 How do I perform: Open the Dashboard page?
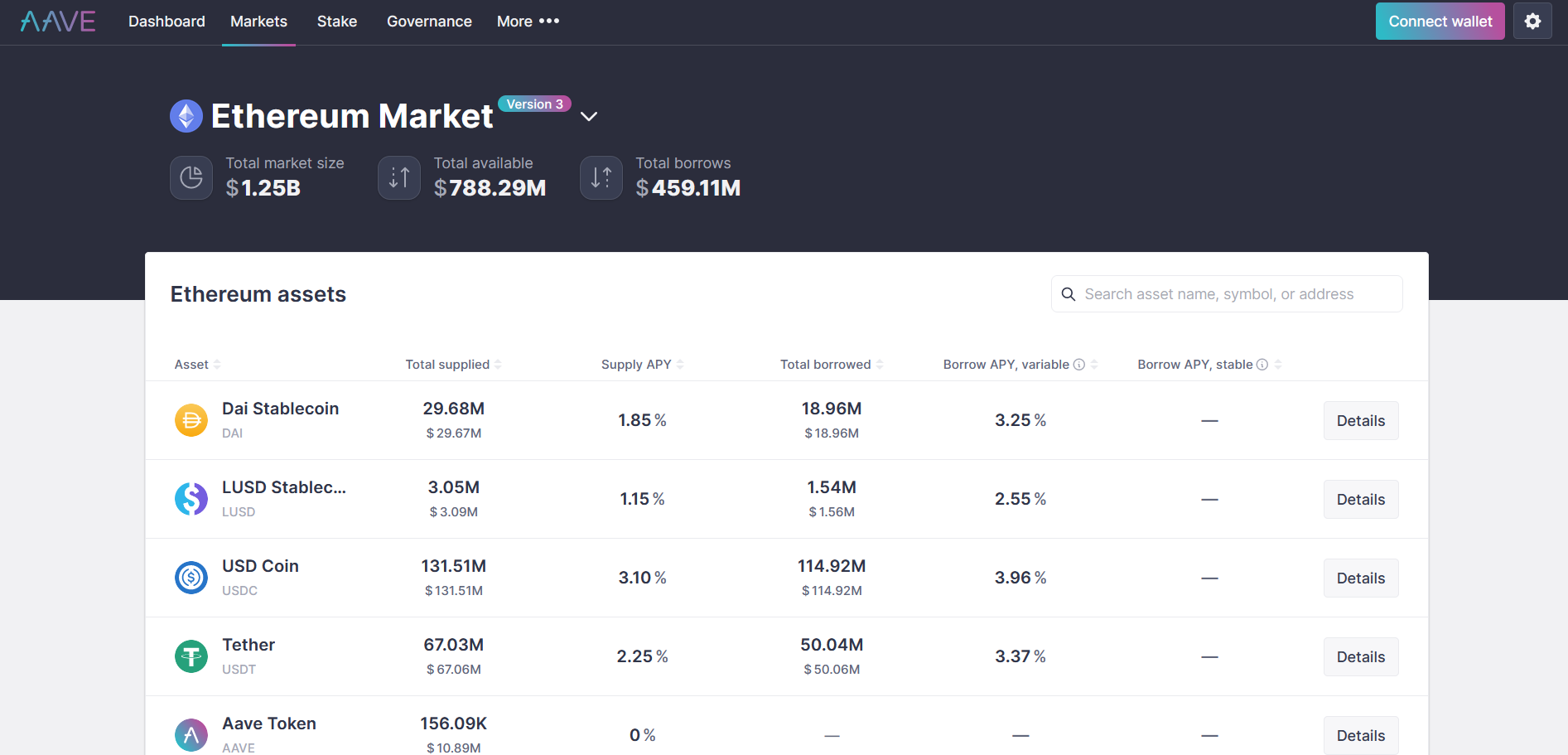166,22
